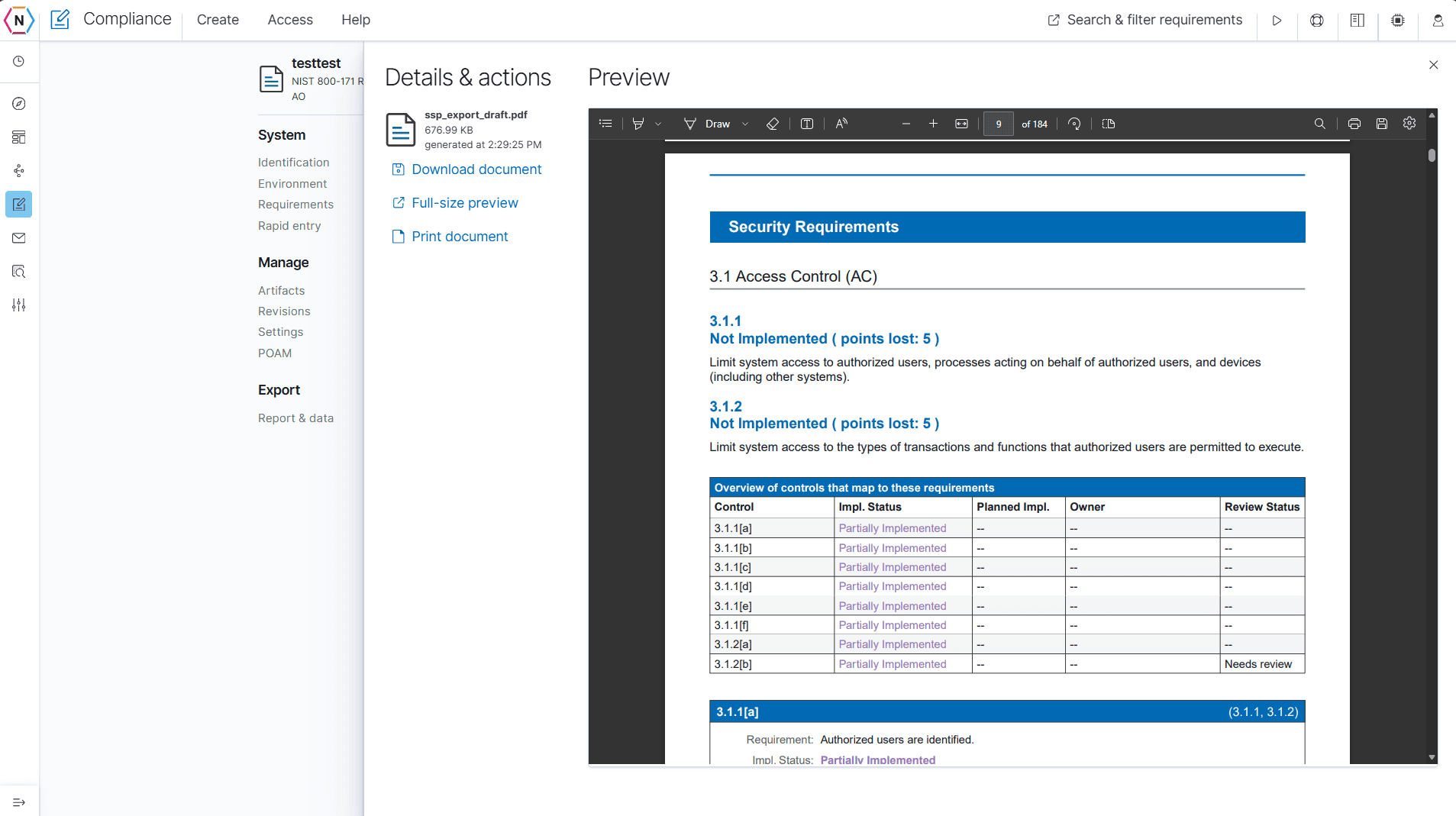This screenshot has height=816, width=1456.
Task: Open the PDF search tool
Action: [x=1319, y=124]
